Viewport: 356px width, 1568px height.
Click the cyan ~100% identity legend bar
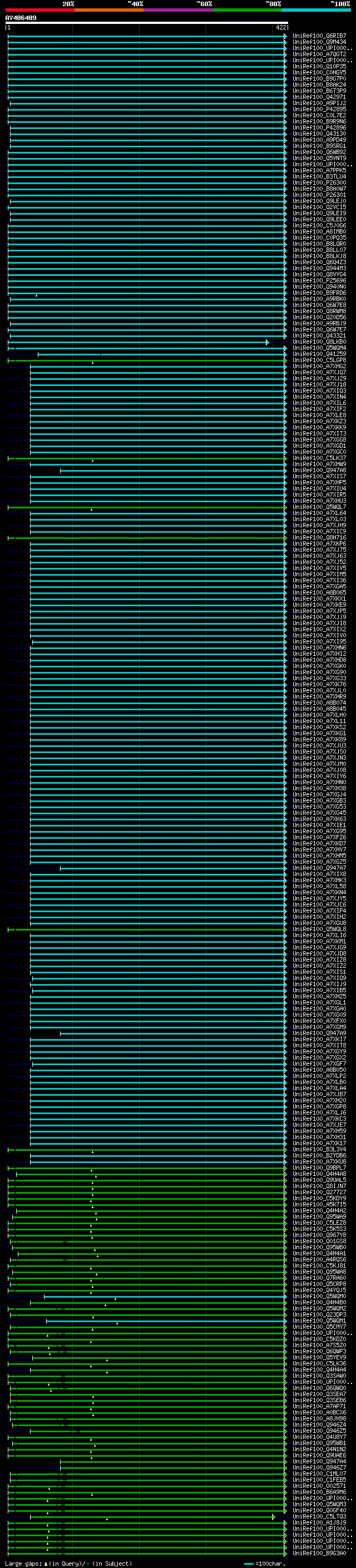[316, 10]
